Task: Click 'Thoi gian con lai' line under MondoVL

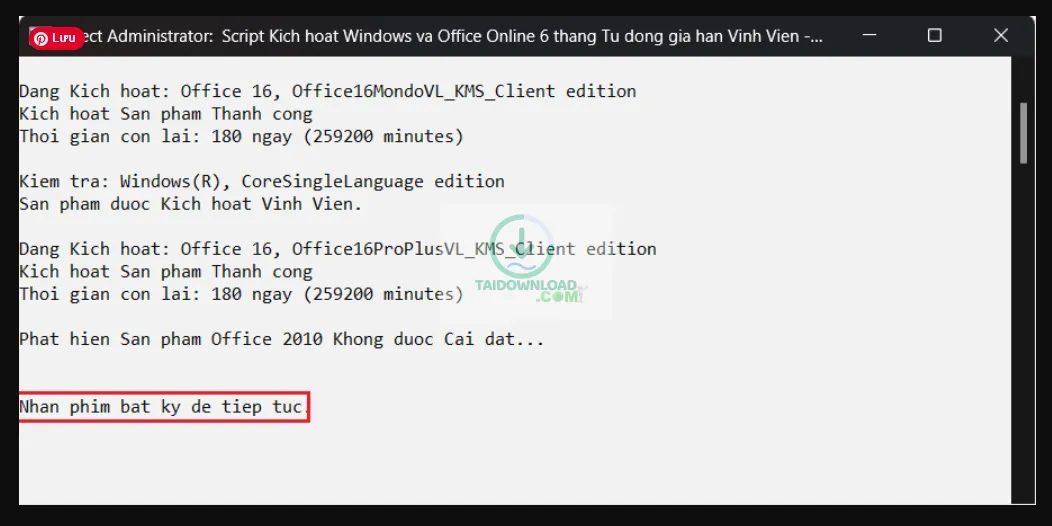Action: pos(241,137)
